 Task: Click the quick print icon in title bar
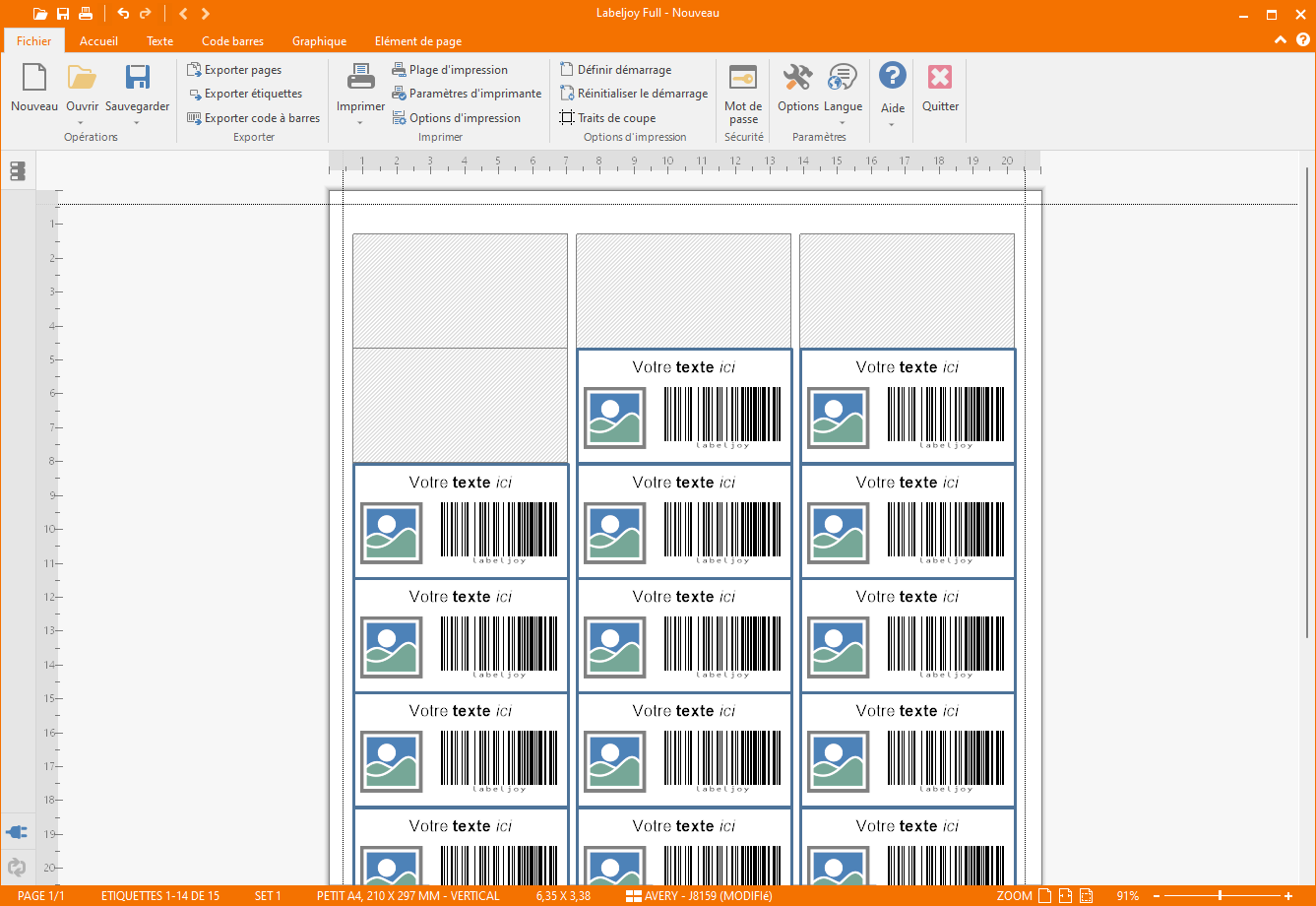point(86,14)
